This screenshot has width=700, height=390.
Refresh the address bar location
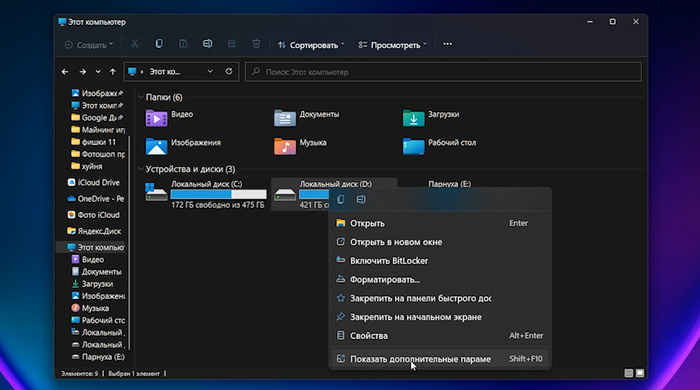[x=229, y=71]
